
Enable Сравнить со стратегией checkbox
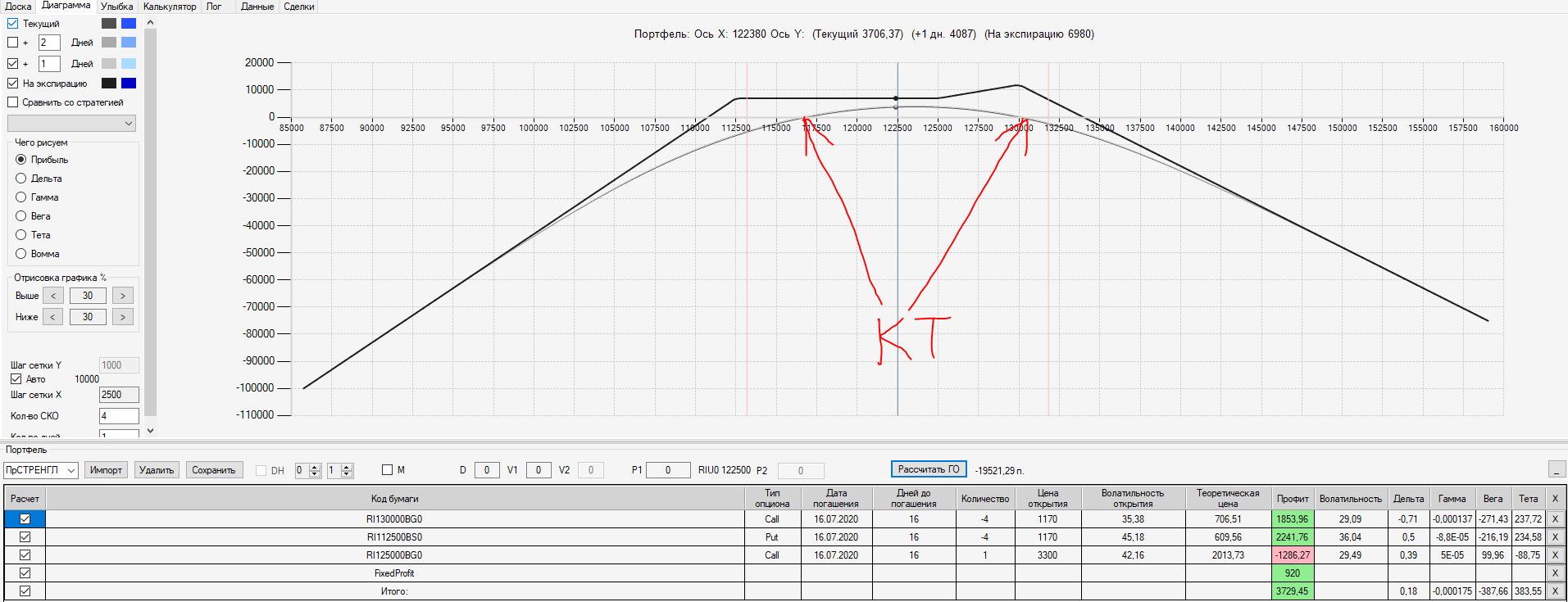[12, 102]
